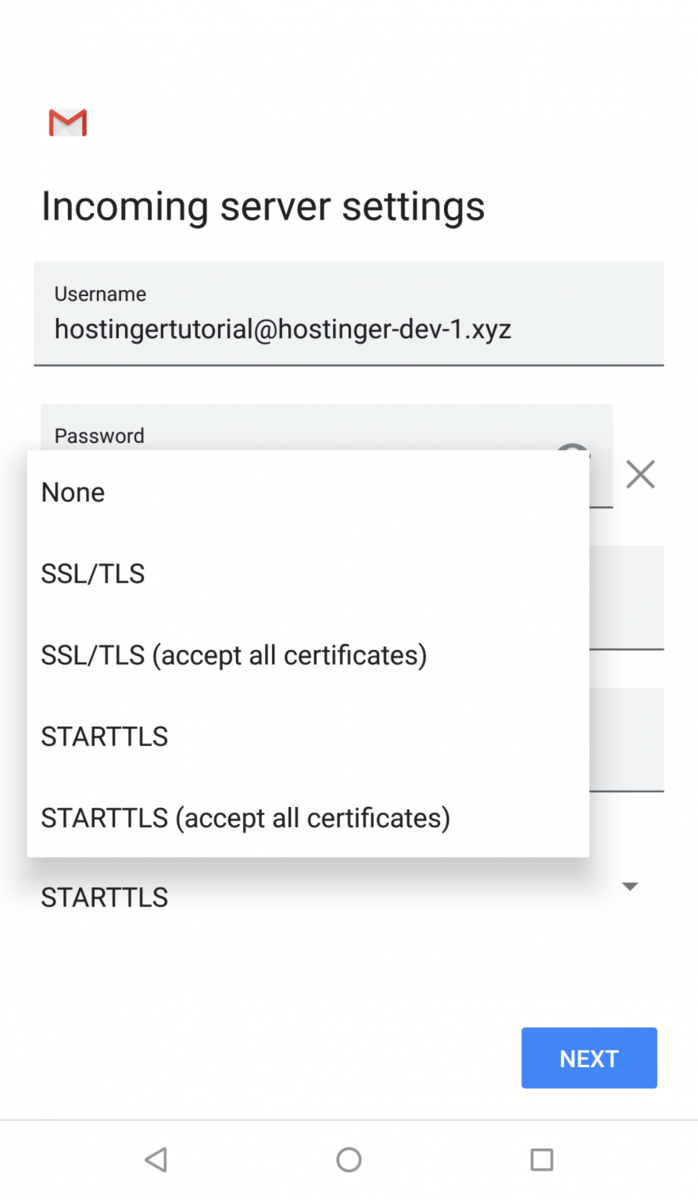Tap the port field edge behind popup
This screenshot has height=1200, width=698.
point(627,740)
